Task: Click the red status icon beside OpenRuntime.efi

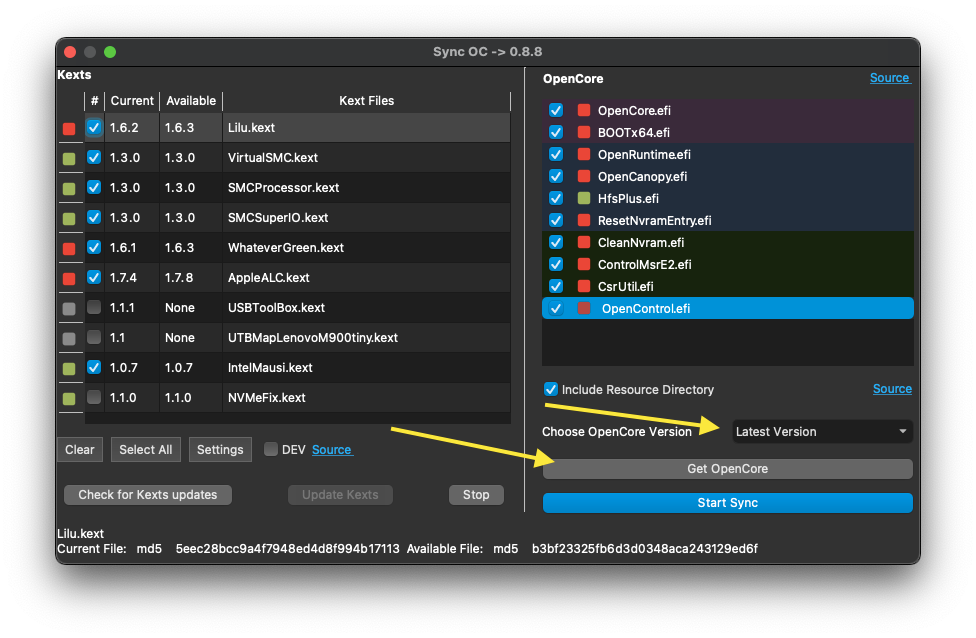Action: tap(584, 154)
